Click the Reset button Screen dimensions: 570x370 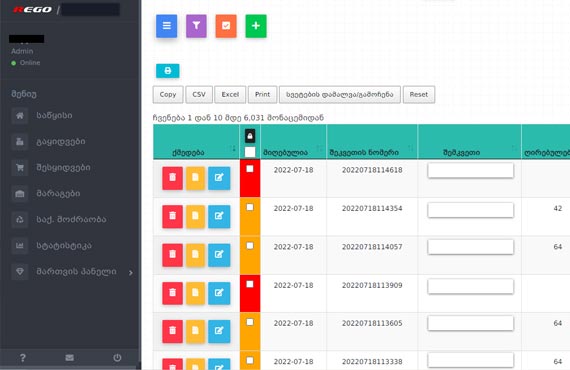coord(419,94)
